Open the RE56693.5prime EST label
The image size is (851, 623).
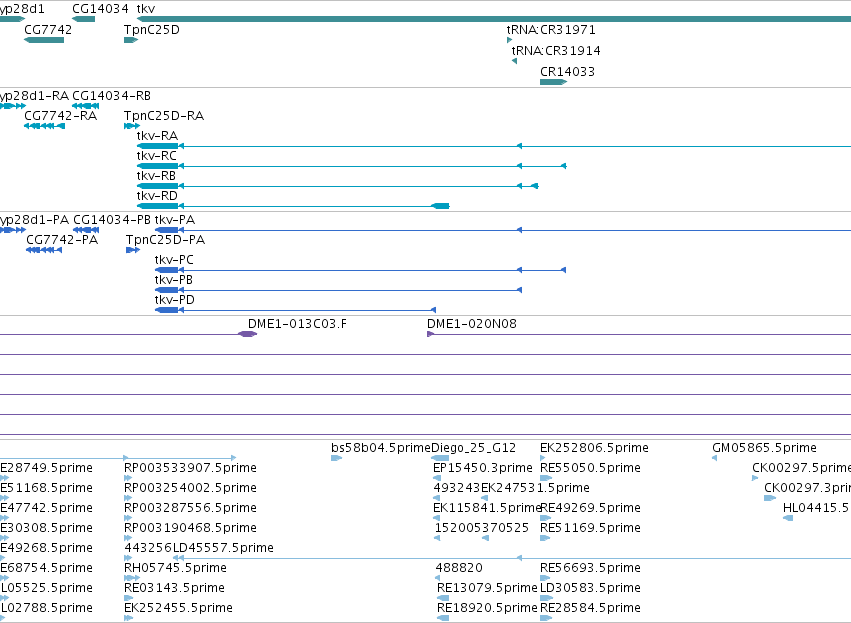click(590, 568)
